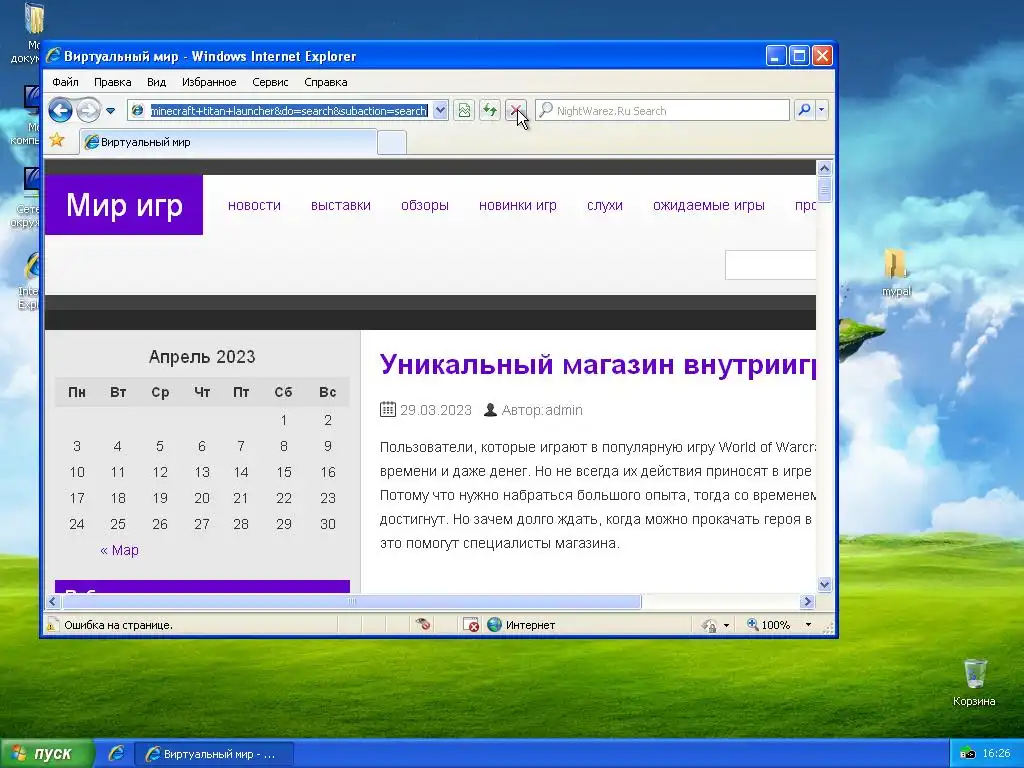The image size is (1024, 768).
Task: Click the pop-up blocked status icon
Action: 470,625
